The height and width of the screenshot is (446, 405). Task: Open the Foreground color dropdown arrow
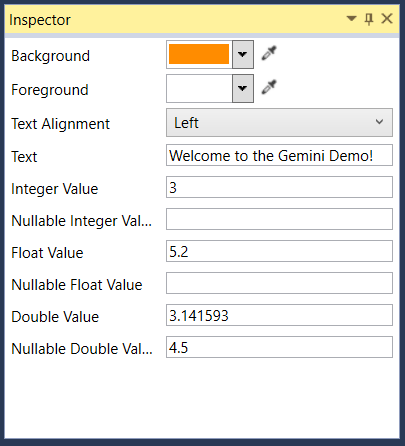pos(243,88)
